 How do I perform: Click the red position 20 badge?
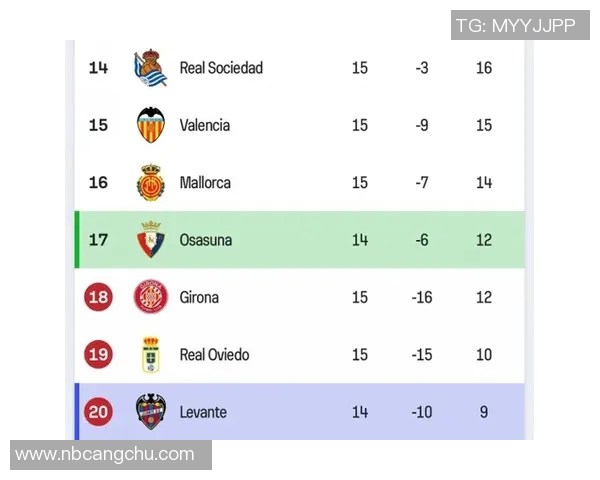coord(99,412)
